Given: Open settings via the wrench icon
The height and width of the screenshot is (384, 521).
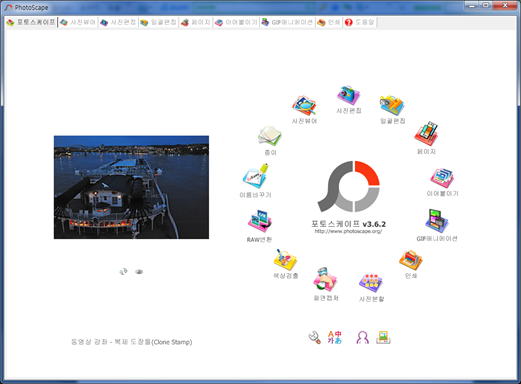Looking at the screenshot, I should pos(315,337).
